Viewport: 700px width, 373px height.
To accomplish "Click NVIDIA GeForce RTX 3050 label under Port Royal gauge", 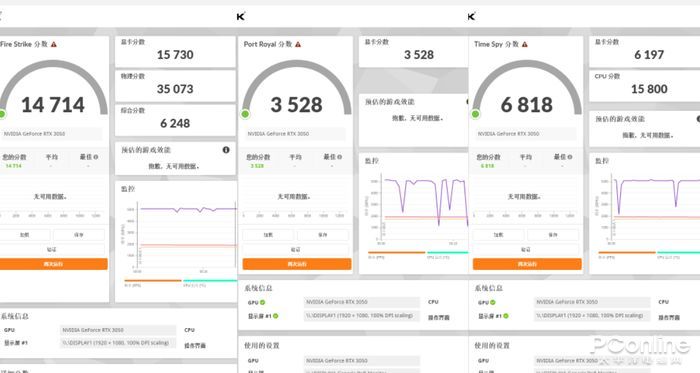I will point(278,134).
